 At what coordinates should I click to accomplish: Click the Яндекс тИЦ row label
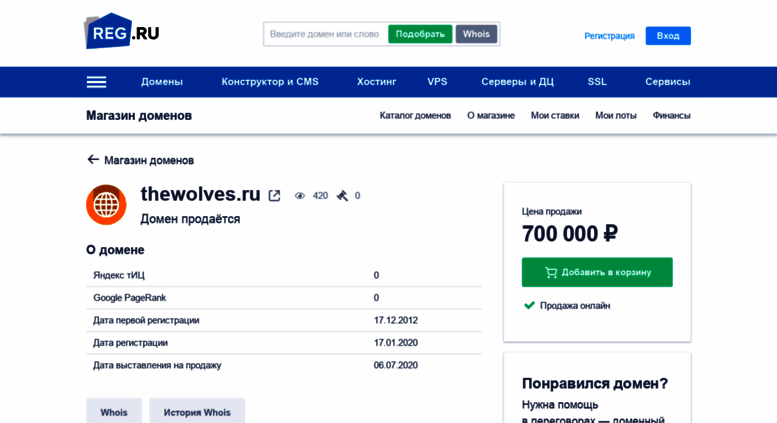click(119, 275)
